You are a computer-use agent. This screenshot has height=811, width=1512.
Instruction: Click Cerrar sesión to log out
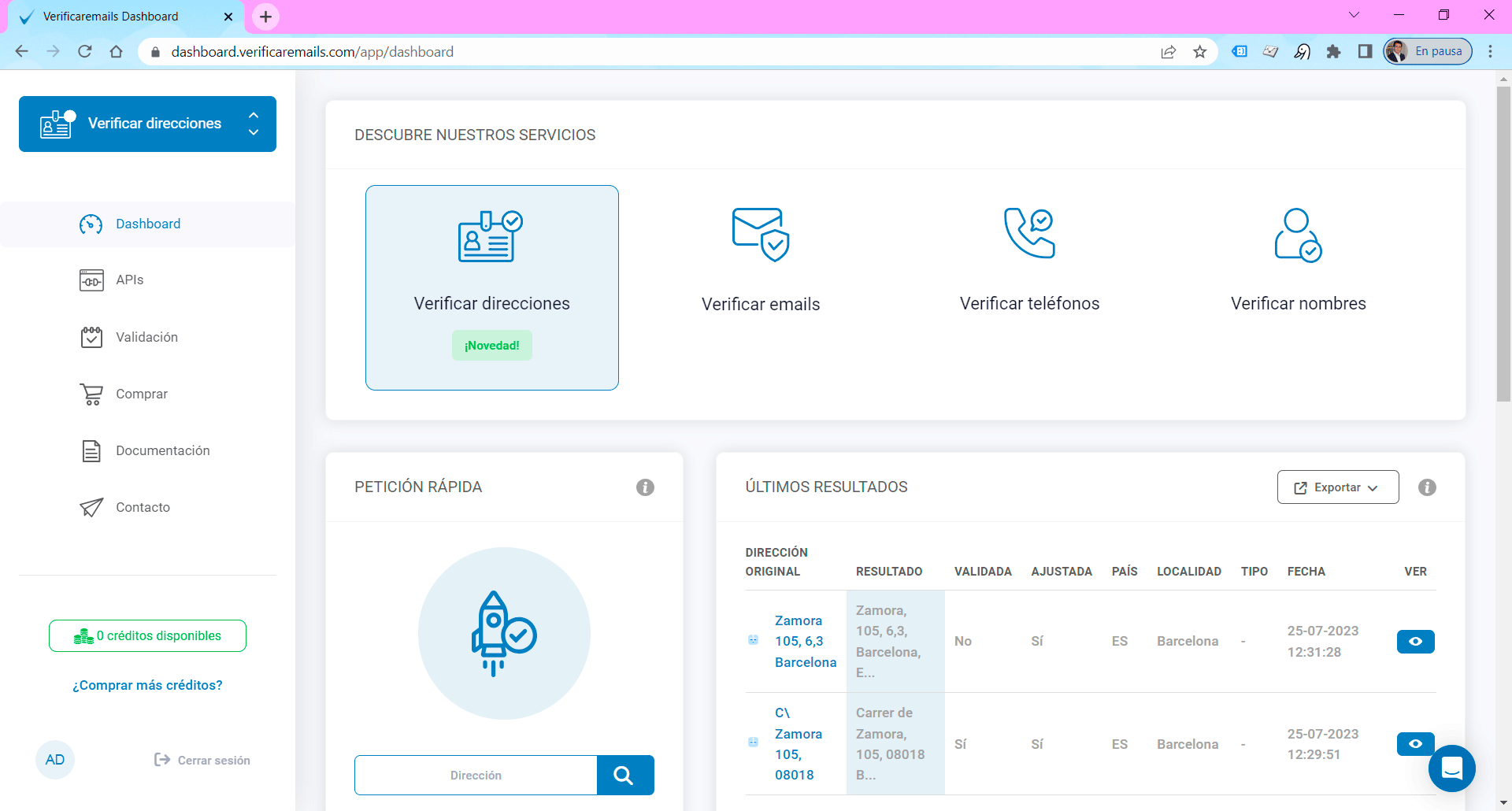(202, 760)
